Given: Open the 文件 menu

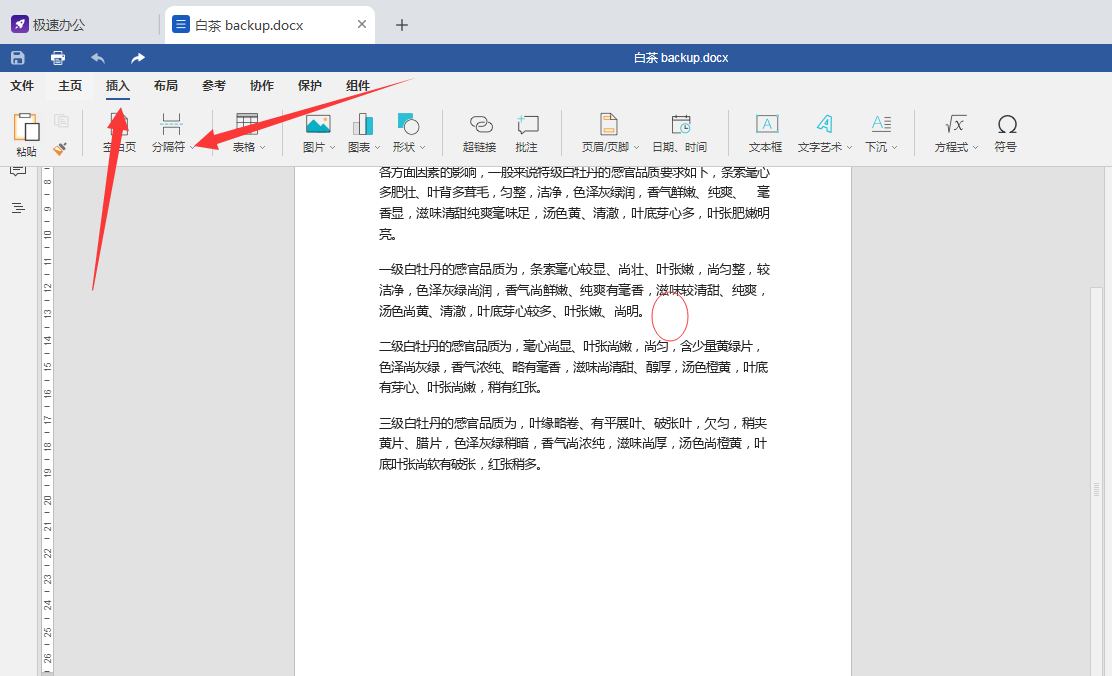Looking at the screenshot, I should (x=22, y=86).
